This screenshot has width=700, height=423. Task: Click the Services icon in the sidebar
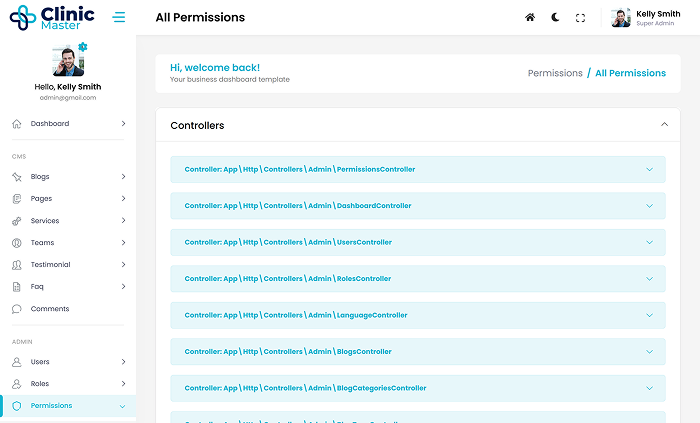(17, 221)
